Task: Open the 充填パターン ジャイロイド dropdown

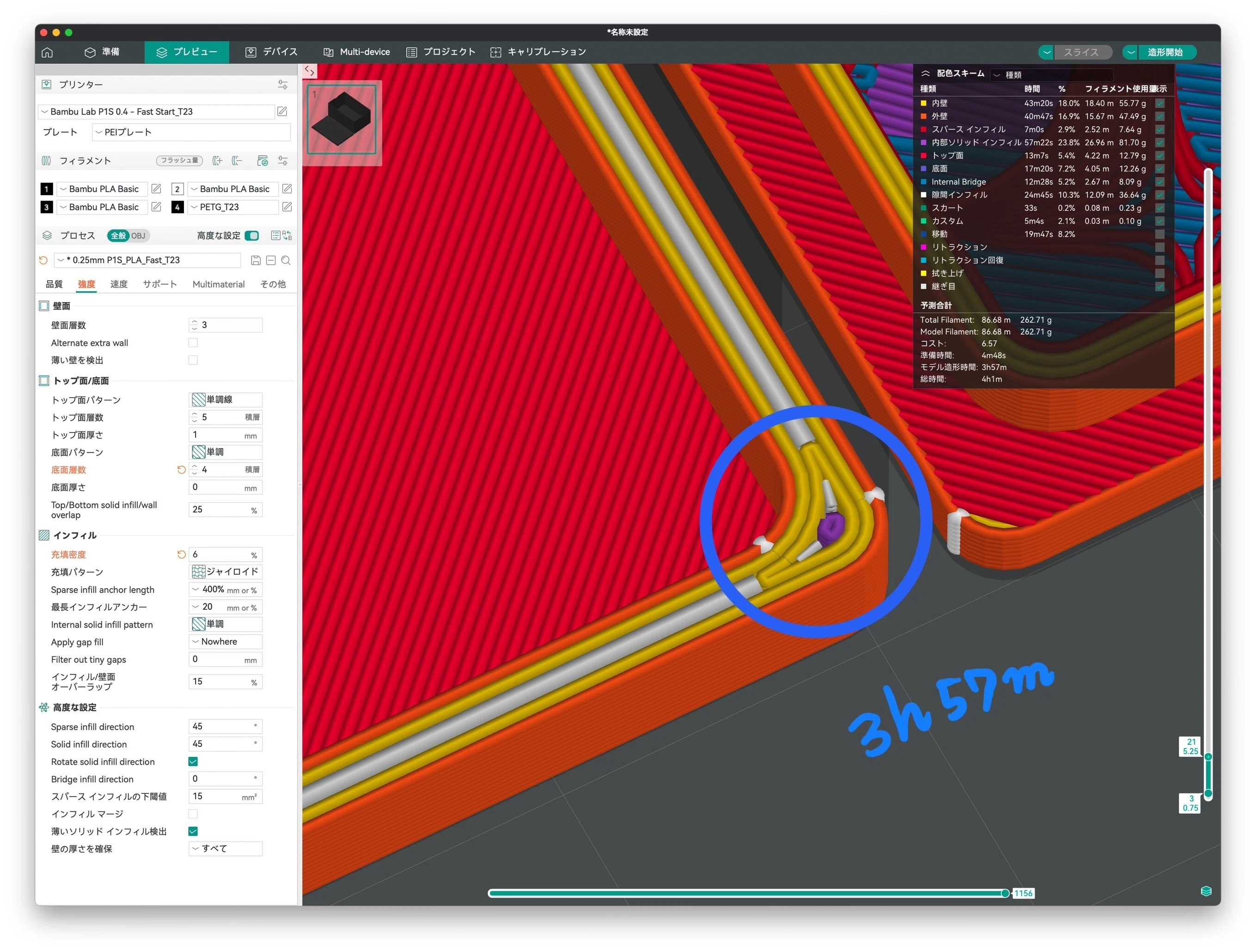Action: [x=226, y=572]
